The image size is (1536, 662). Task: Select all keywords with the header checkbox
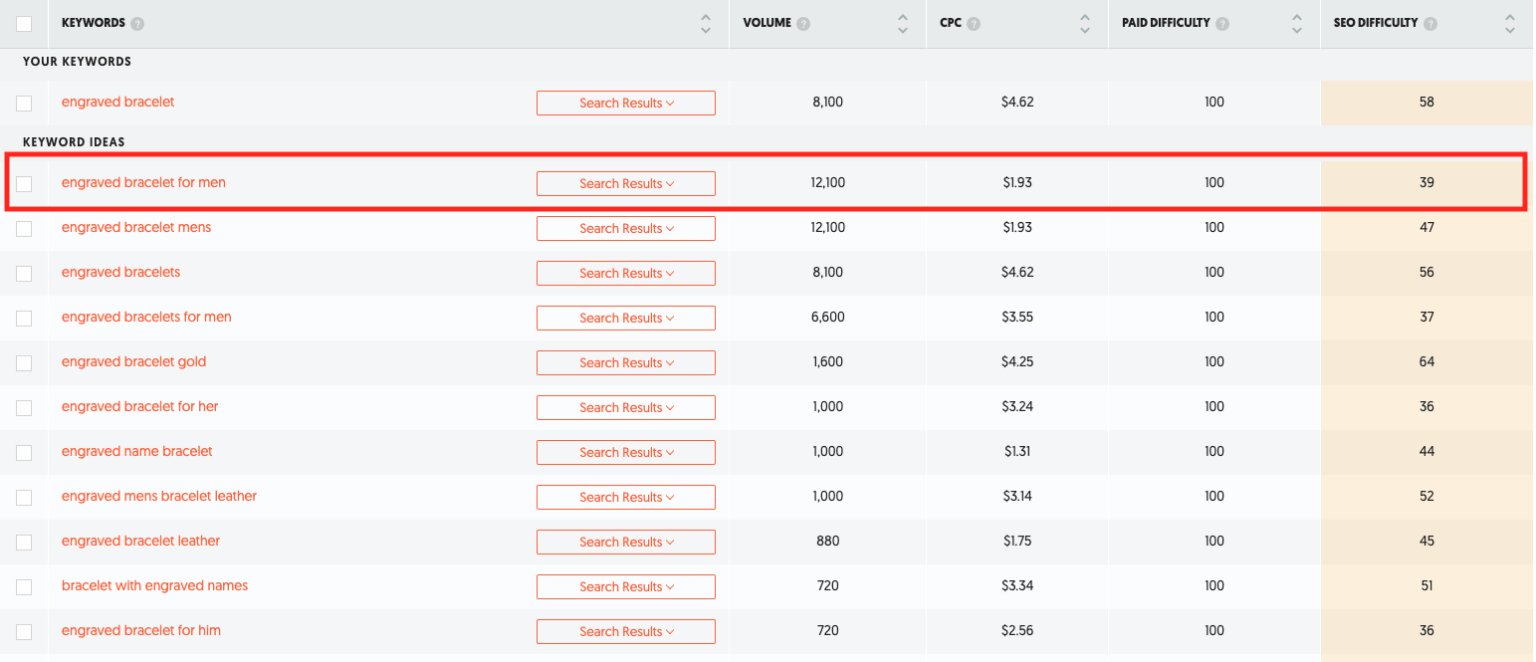tap(24, 22)
